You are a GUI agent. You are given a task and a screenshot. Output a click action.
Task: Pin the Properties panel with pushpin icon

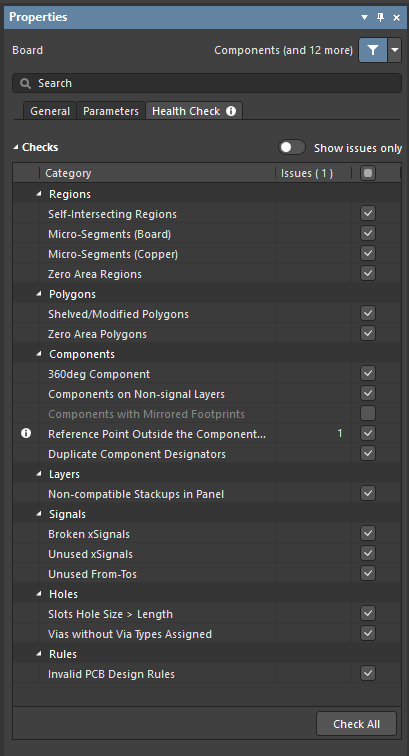coord(381,17)
